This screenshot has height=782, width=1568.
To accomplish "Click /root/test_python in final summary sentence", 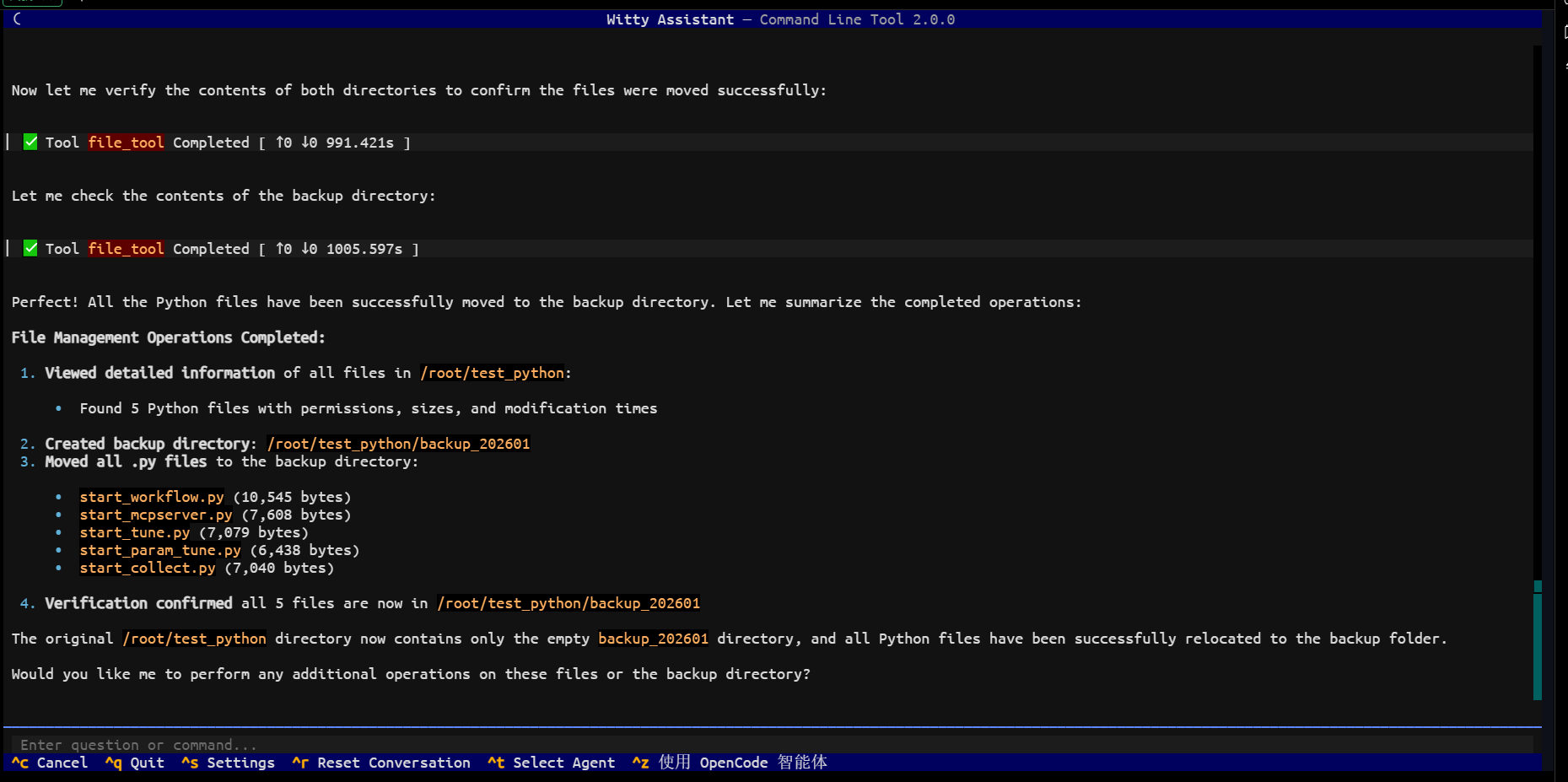I will [x=195, y=639].
